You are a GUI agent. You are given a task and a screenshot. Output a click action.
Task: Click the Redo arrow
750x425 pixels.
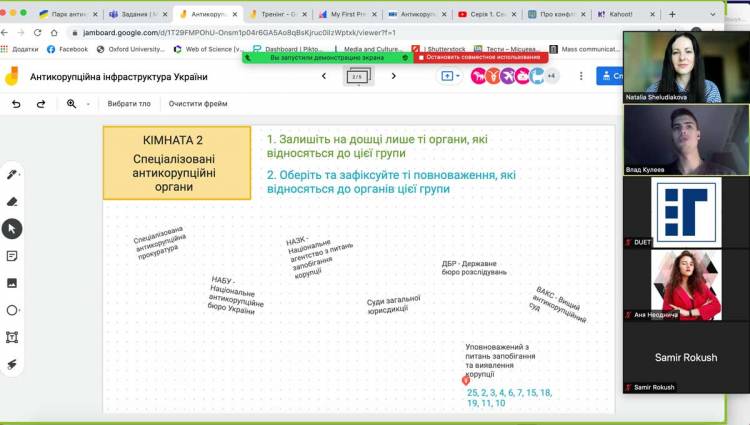[x=41, y=104]
